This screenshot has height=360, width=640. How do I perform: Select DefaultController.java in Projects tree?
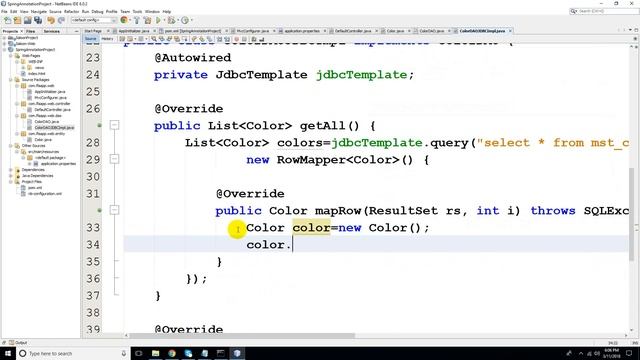[52, 110]
